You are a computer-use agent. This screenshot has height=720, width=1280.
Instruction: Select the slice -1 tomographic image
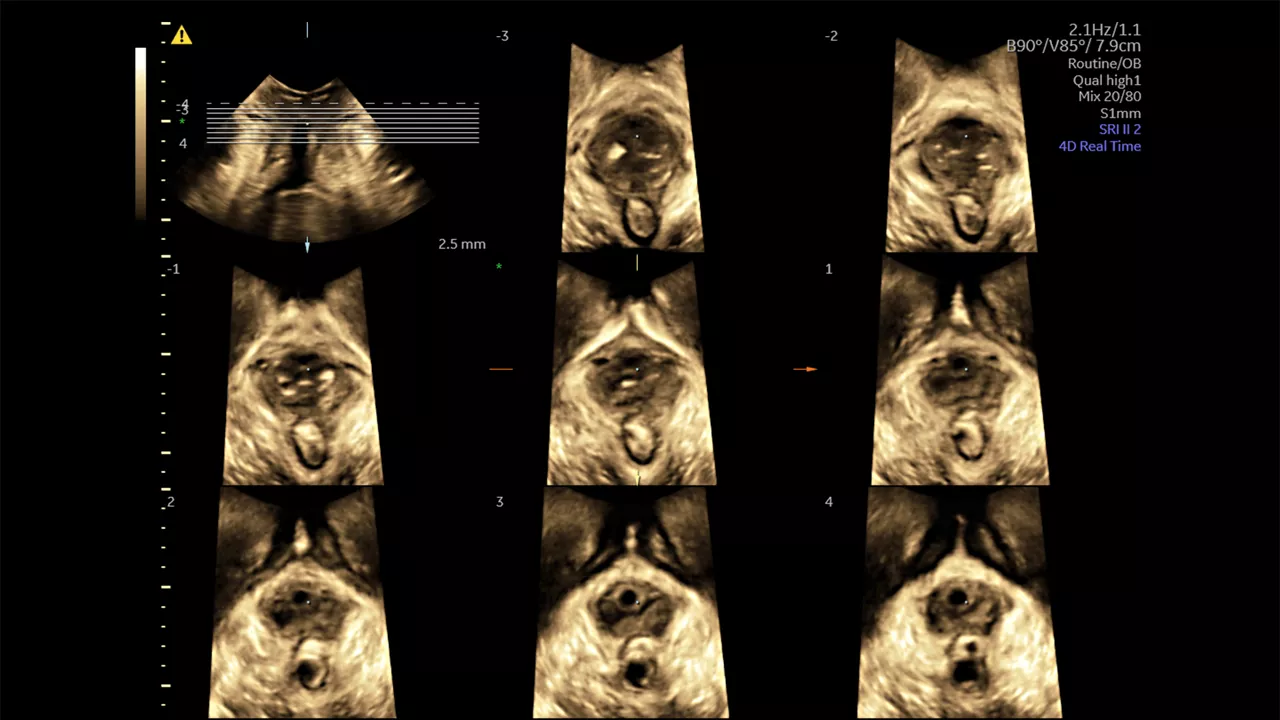click(x=303, y=375)
